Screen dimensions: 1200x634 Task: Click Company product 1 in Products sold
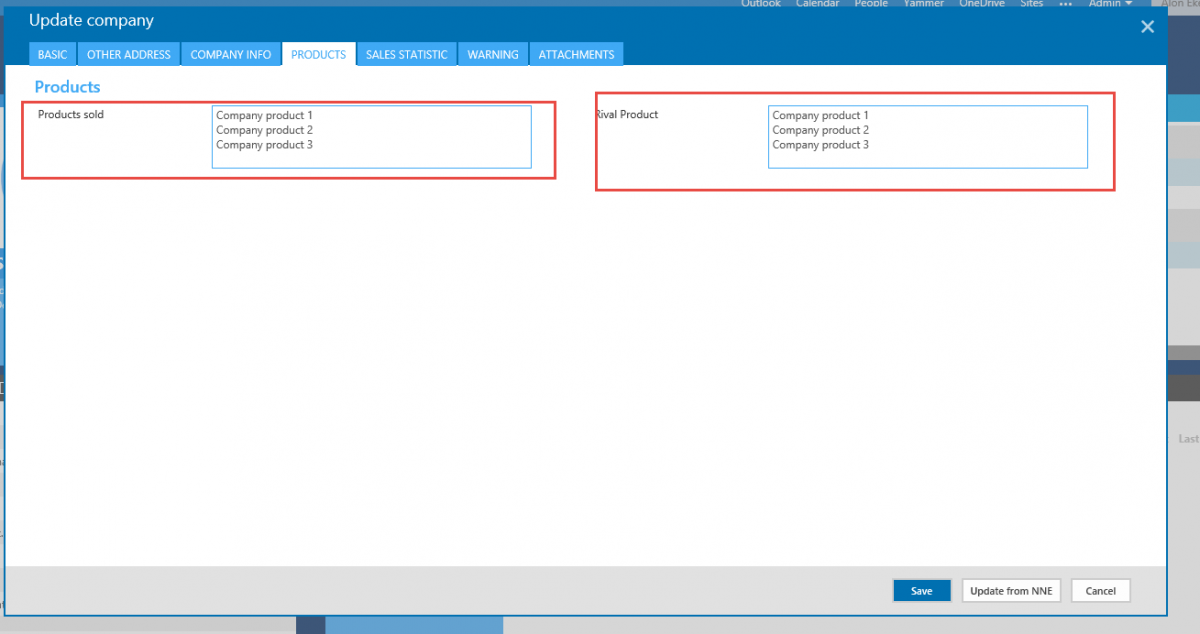pyautogui.click(x=264, y=116)
